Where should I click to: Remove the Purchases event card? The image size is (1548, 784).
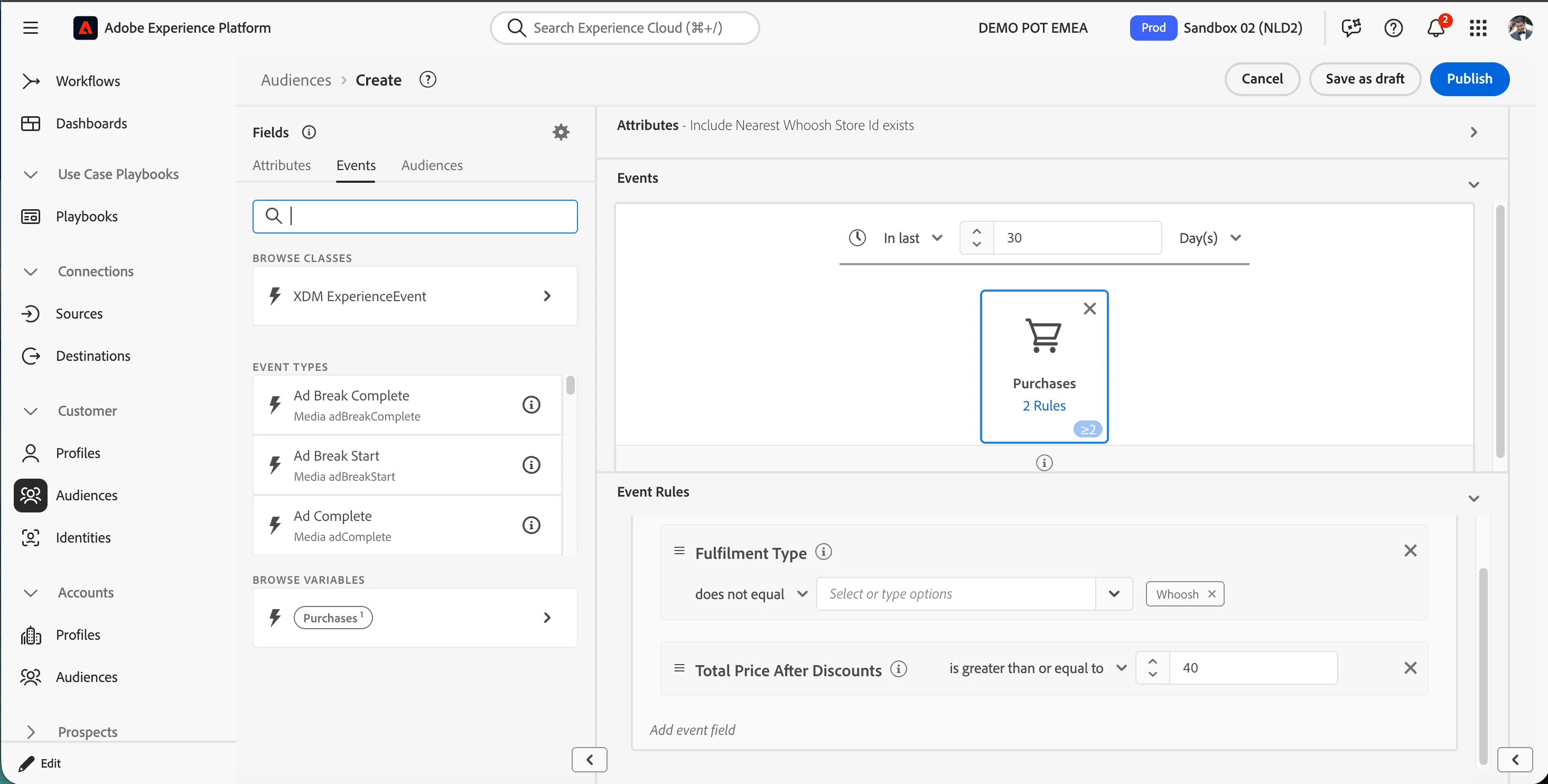coord(1089,309)
